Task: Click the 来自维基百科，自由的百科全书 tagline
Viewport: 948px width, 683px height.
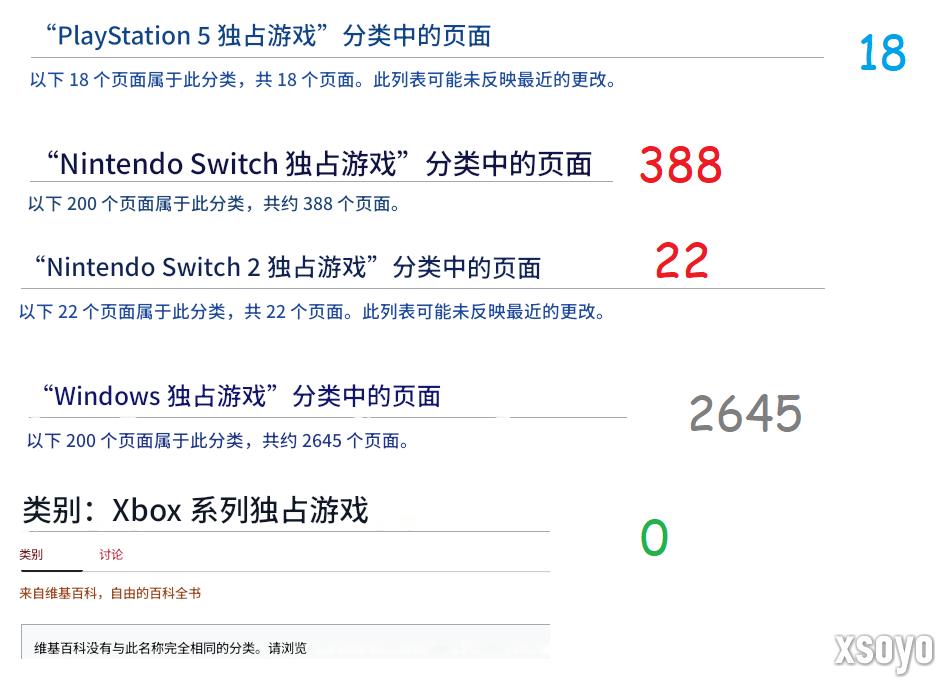Action: (110, 593)
